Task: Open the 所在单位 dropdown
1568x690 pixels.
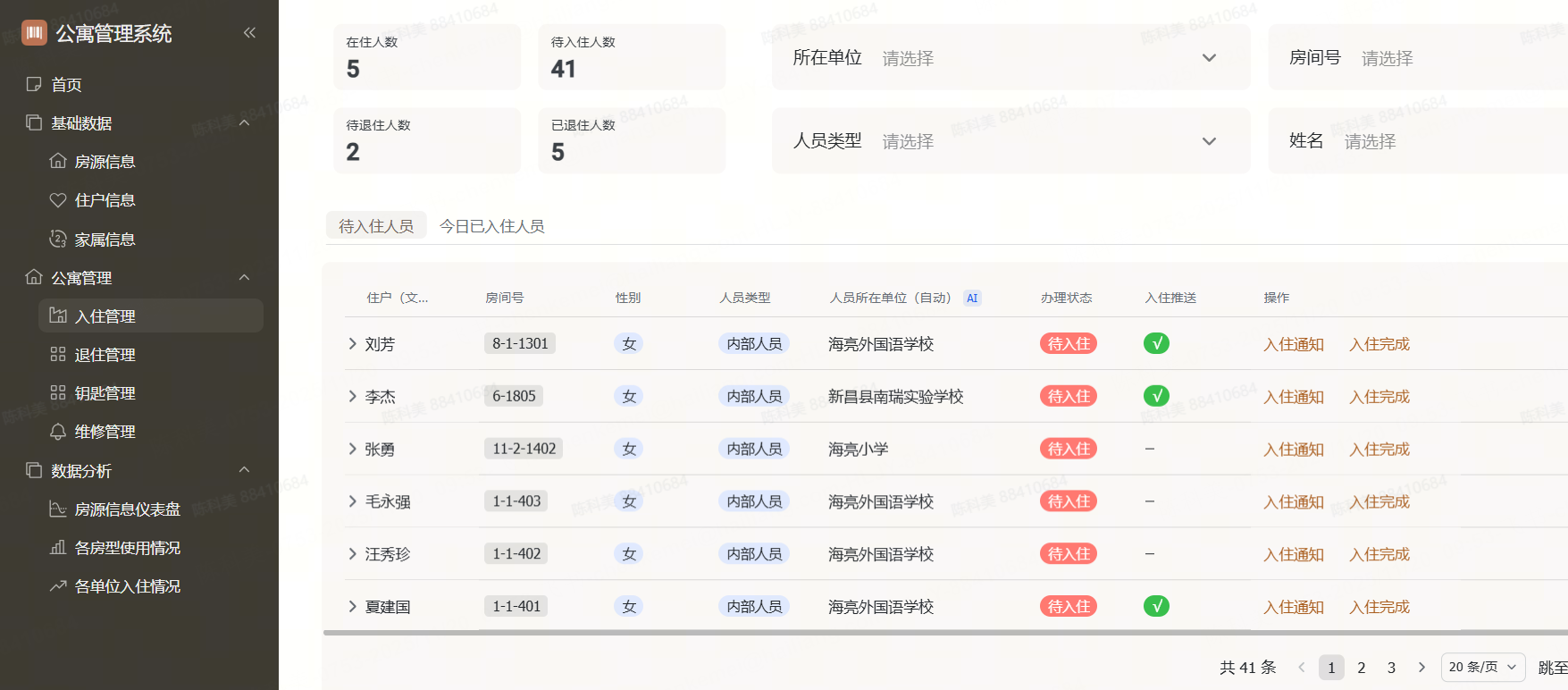Action: 1010,58
